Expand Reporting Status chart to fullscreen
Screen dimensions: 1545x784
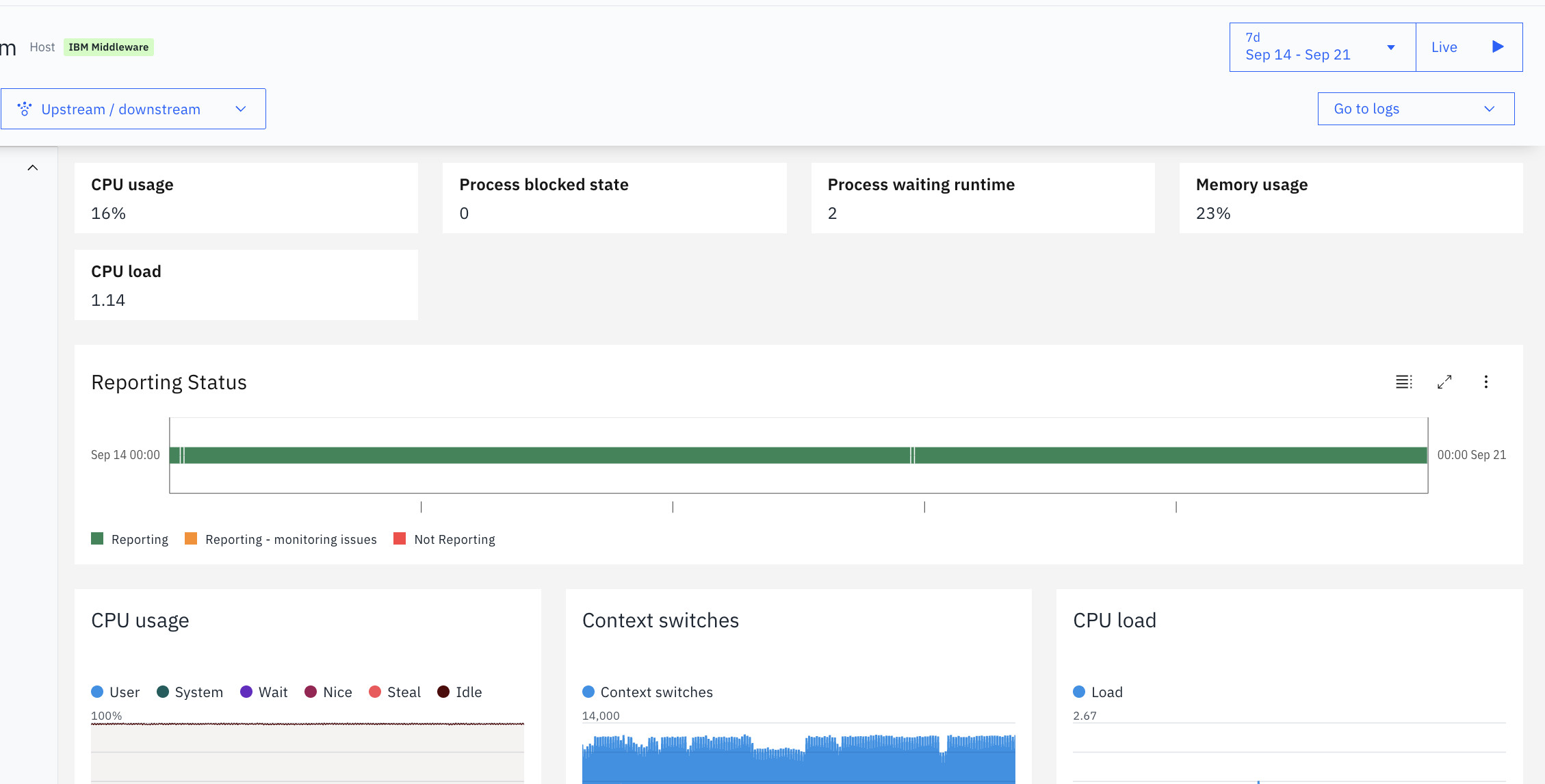click(1444, 382)
